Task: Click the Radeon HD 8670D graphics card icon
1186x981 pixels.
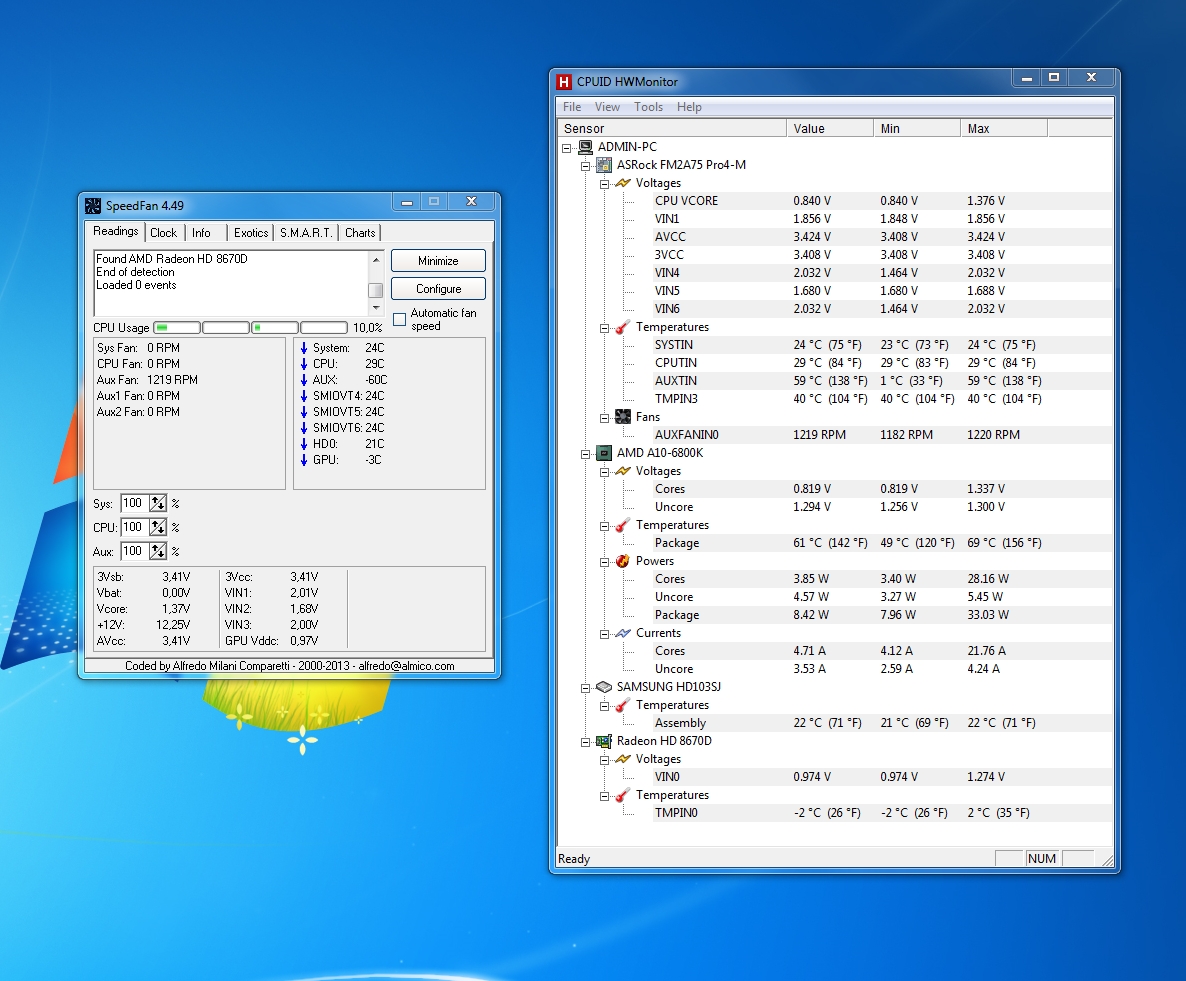Action: [604, 741]
